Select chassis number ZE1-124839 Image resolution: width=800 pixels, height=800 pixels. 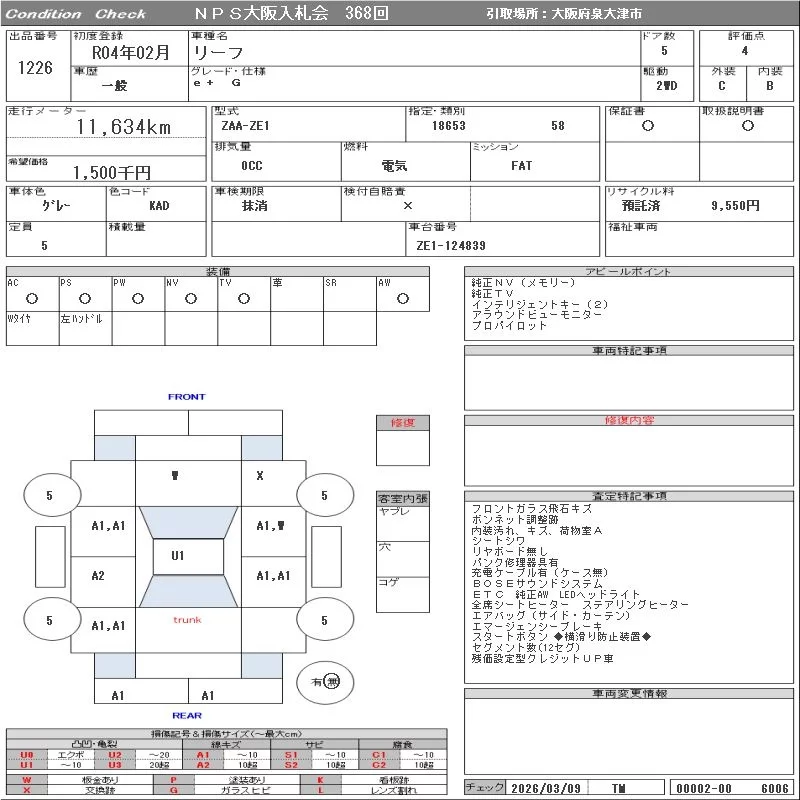tap(451, 245)
